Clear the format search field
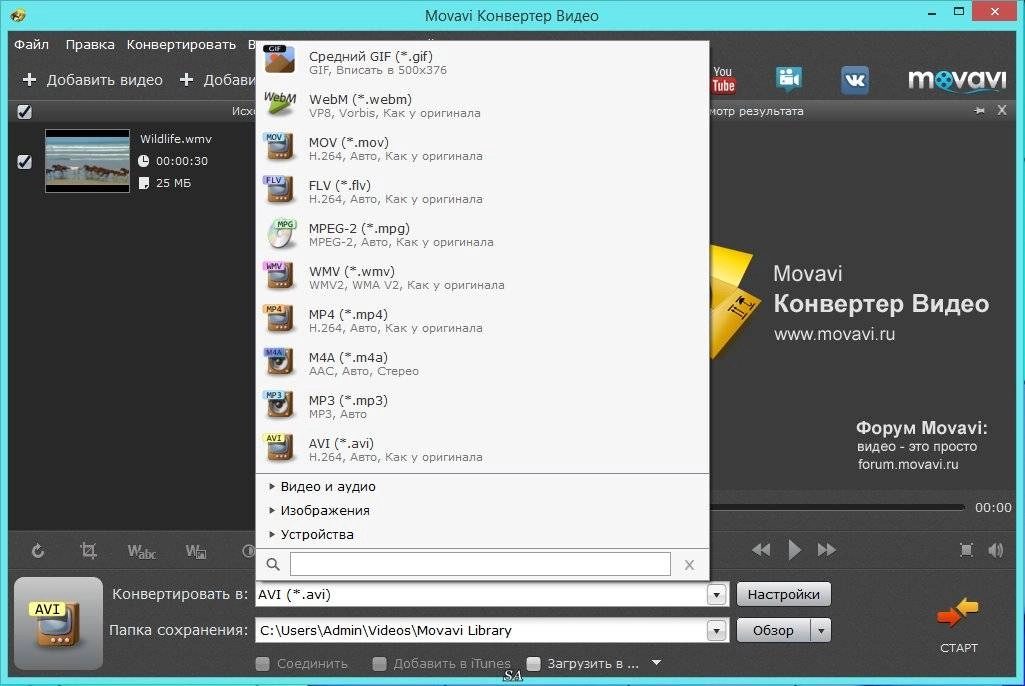Image resolution: width=1025 pixels, height=686 pixels. point(689,565)
